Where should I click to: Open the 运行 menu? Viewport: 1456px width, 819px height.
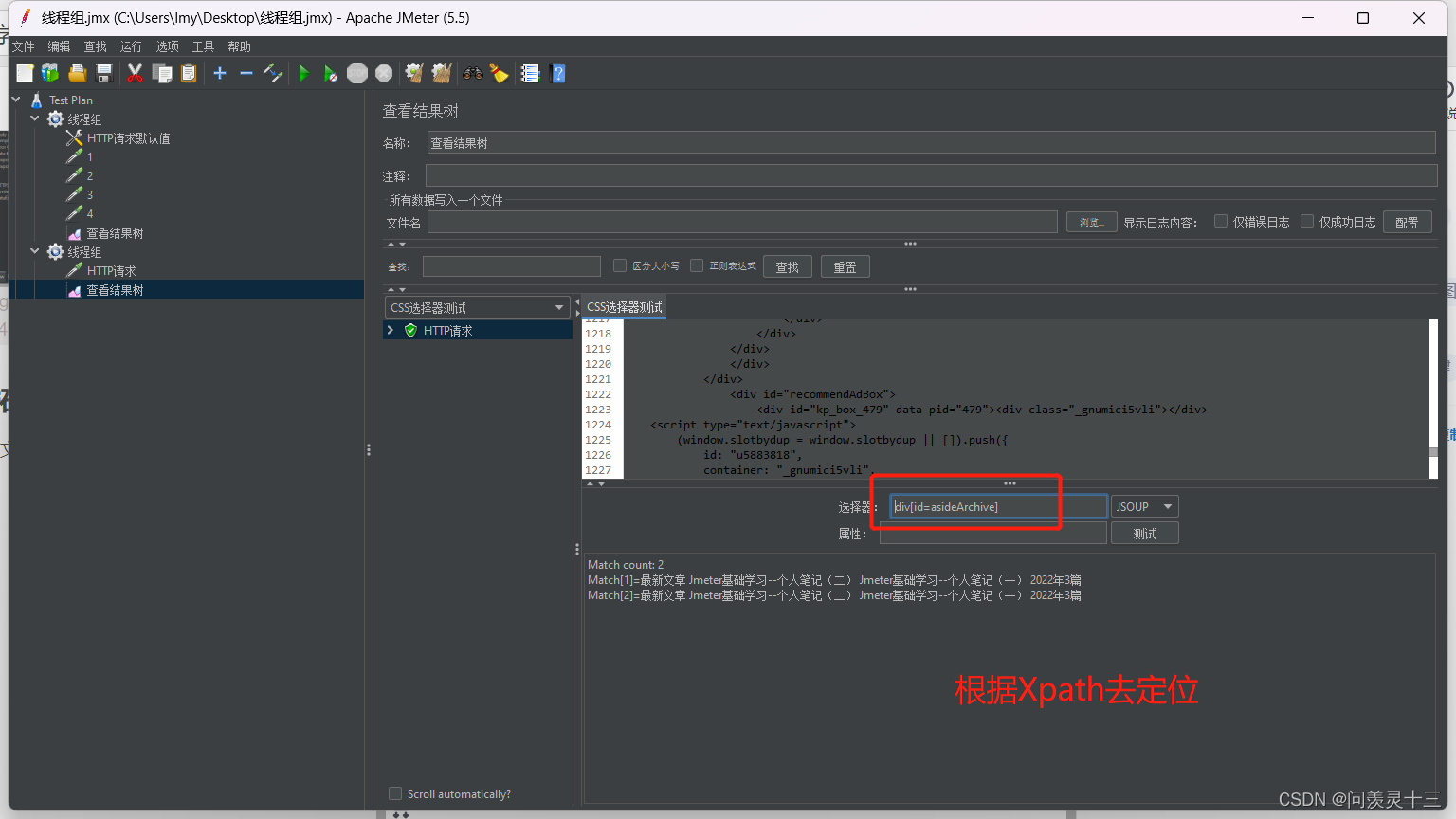point(132,46)
